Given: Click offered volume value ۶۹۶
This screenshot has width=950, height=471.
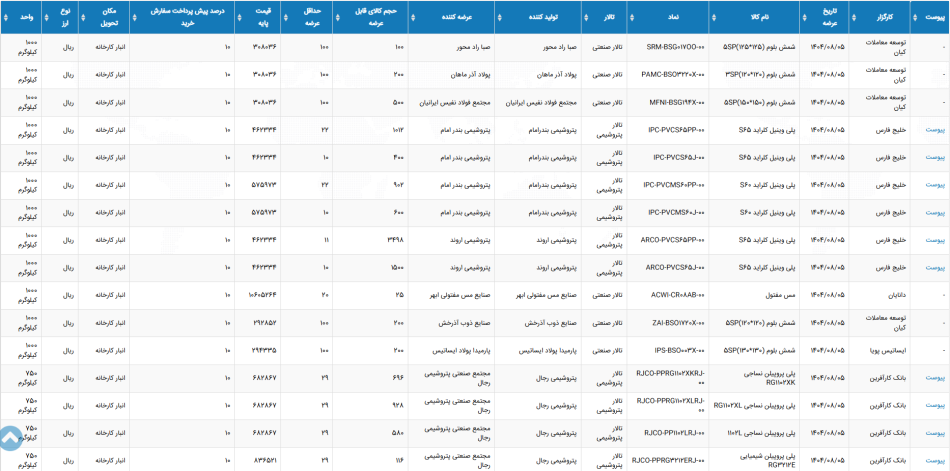Looking at the screenshot, I should click(399, 378).
